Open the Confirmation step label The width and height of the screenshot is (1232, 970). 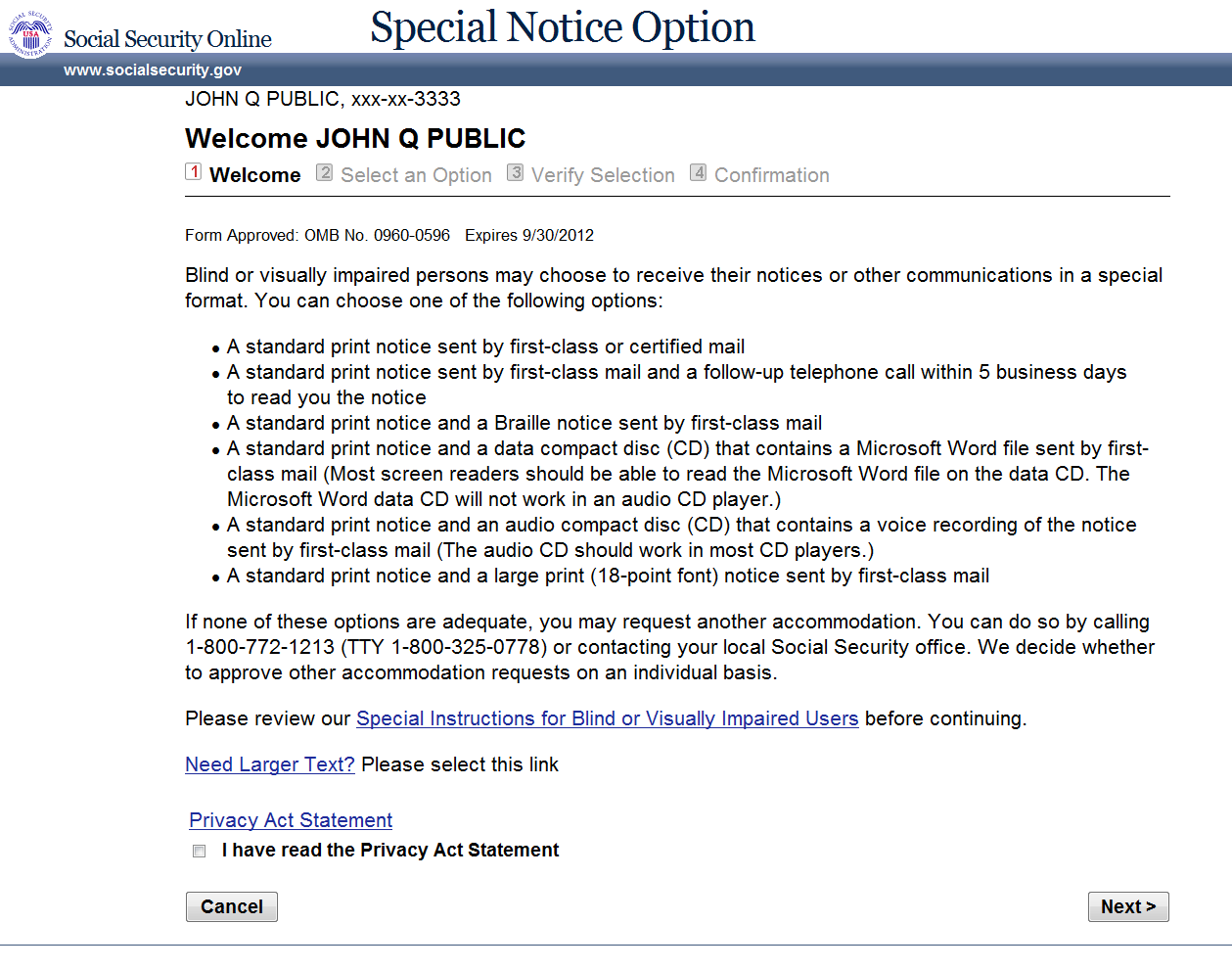(771, 175)
